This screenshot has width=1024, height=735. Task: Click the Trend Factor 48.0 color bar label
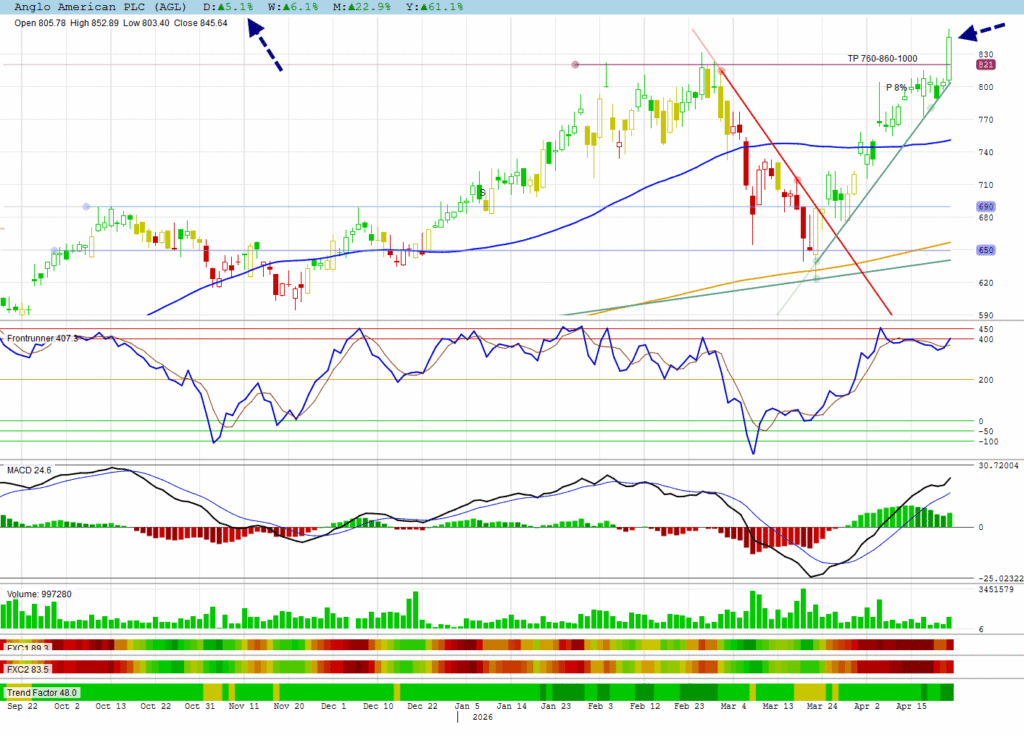(42, 692)
